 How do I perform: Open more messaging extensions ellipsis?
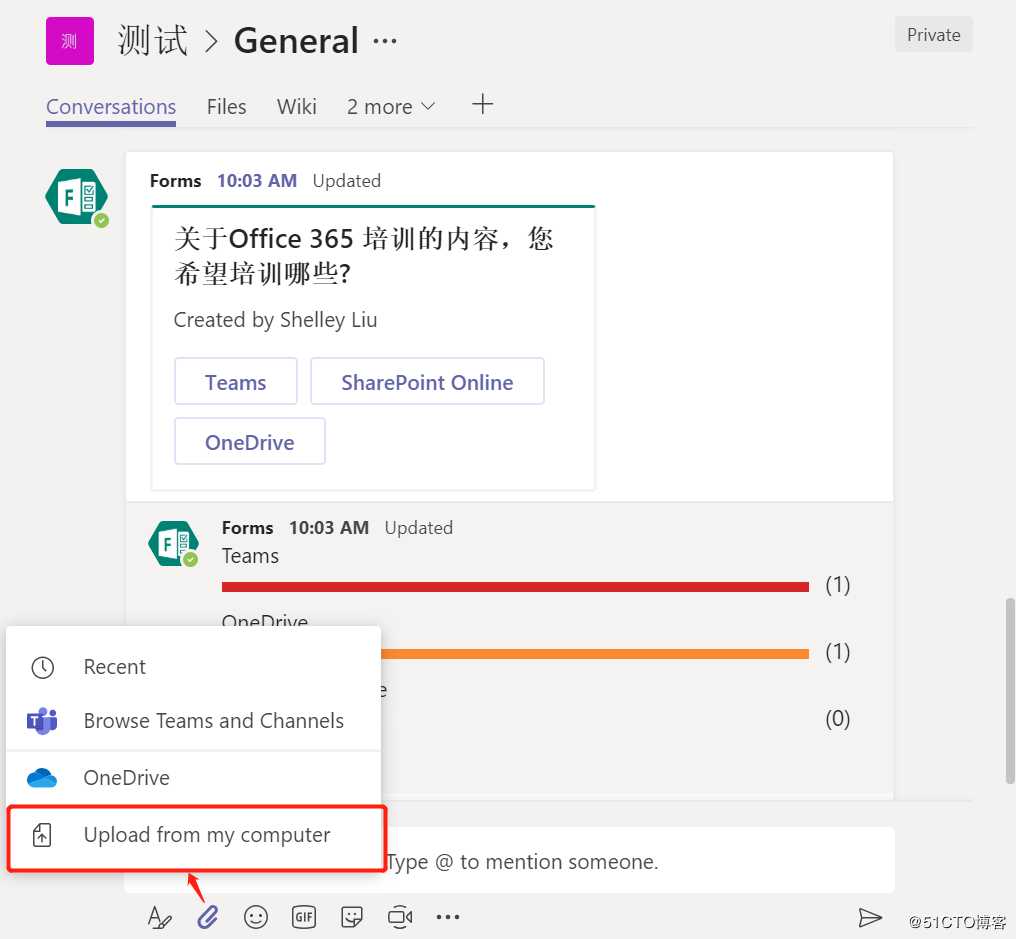click(448, 917)
